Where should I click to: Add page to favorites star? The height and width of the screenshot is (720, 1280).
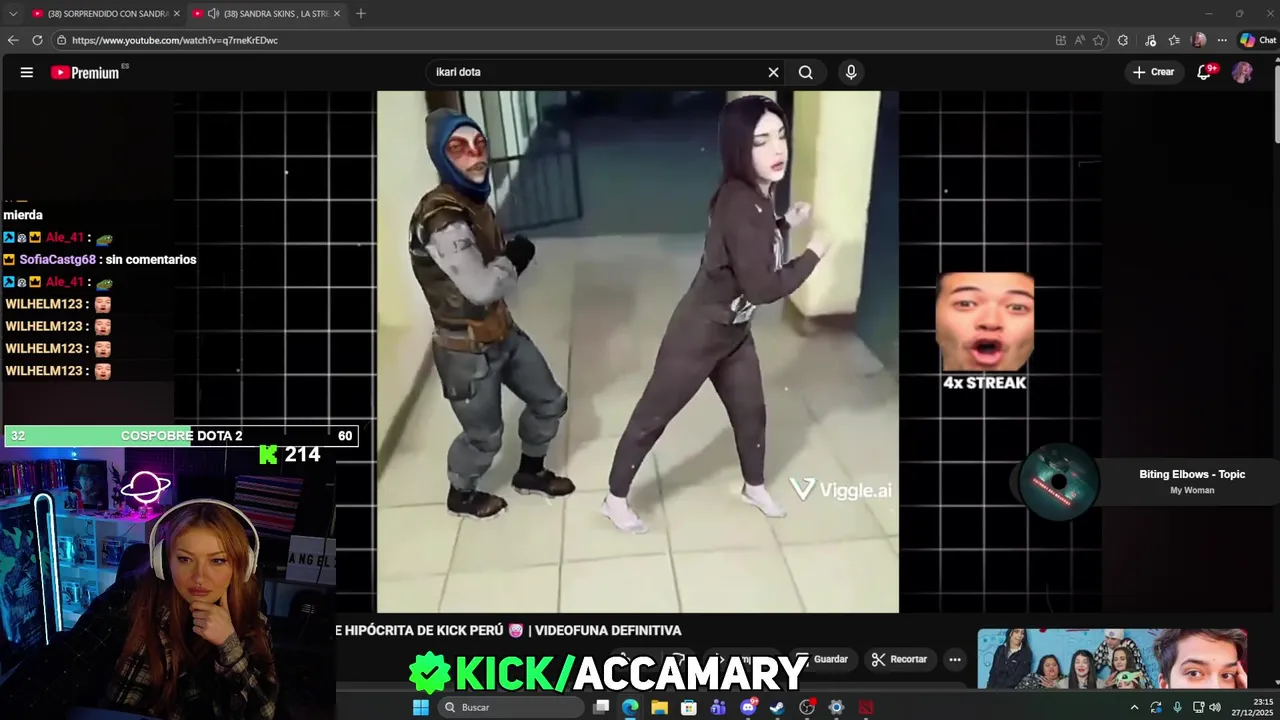[x=1099, y=40]
